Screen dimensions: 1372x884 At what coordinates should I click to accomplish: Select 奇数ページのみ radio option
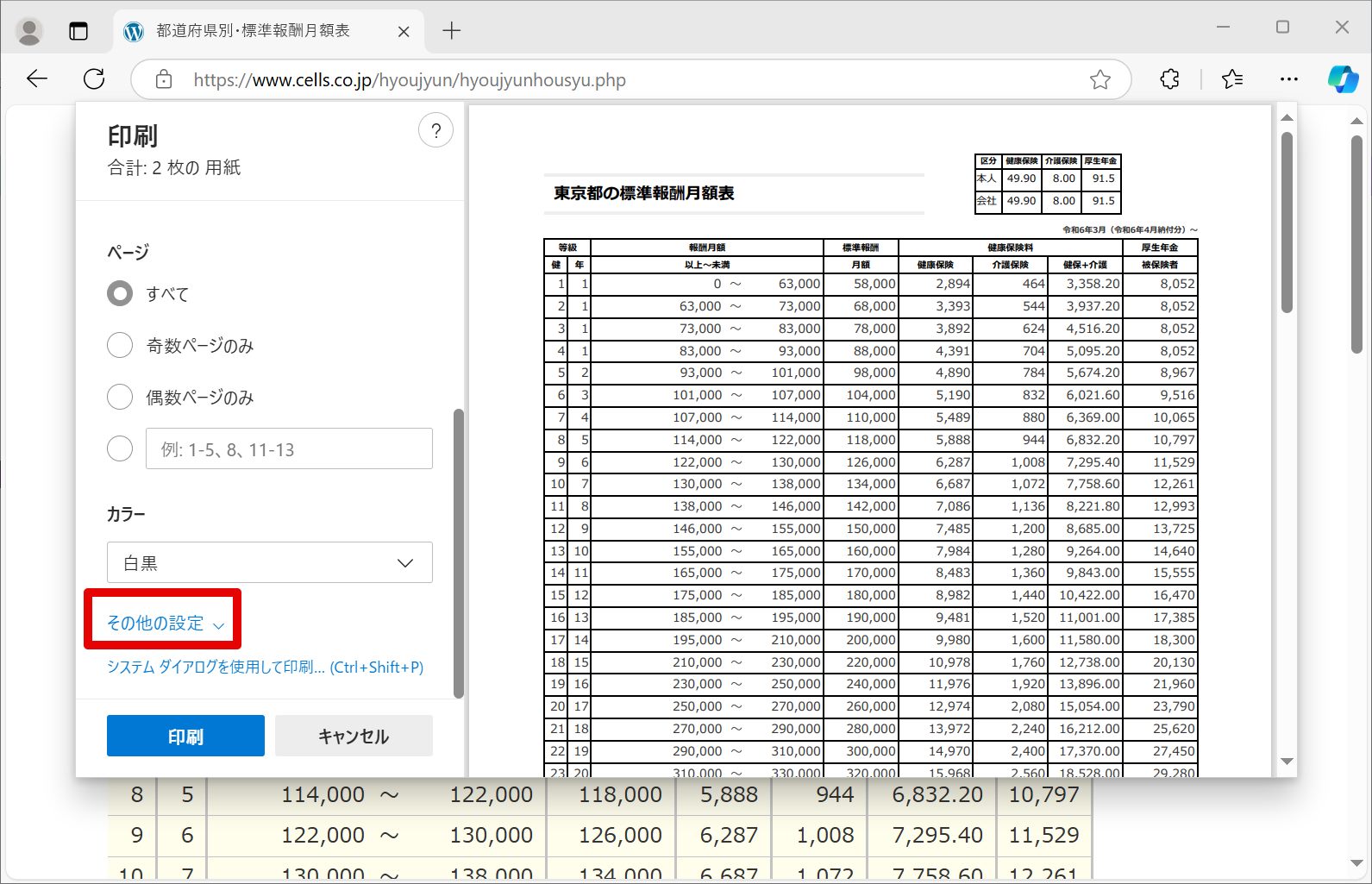click(x=120, y=346)
